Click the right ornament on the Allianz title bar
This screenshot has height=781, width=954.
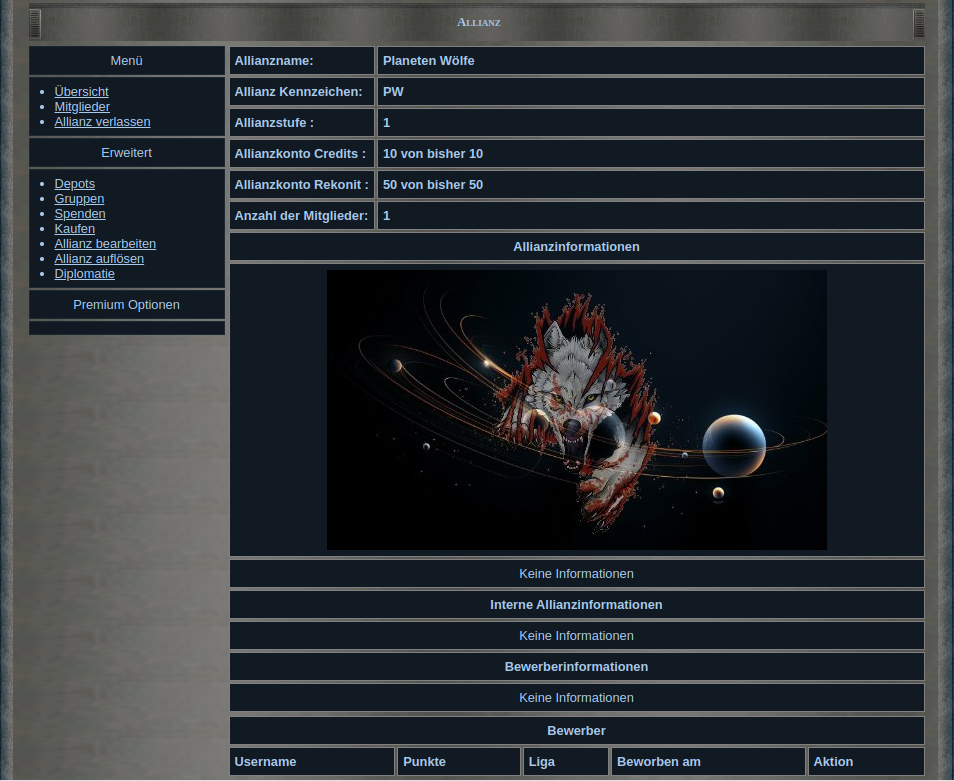point(919,23)
